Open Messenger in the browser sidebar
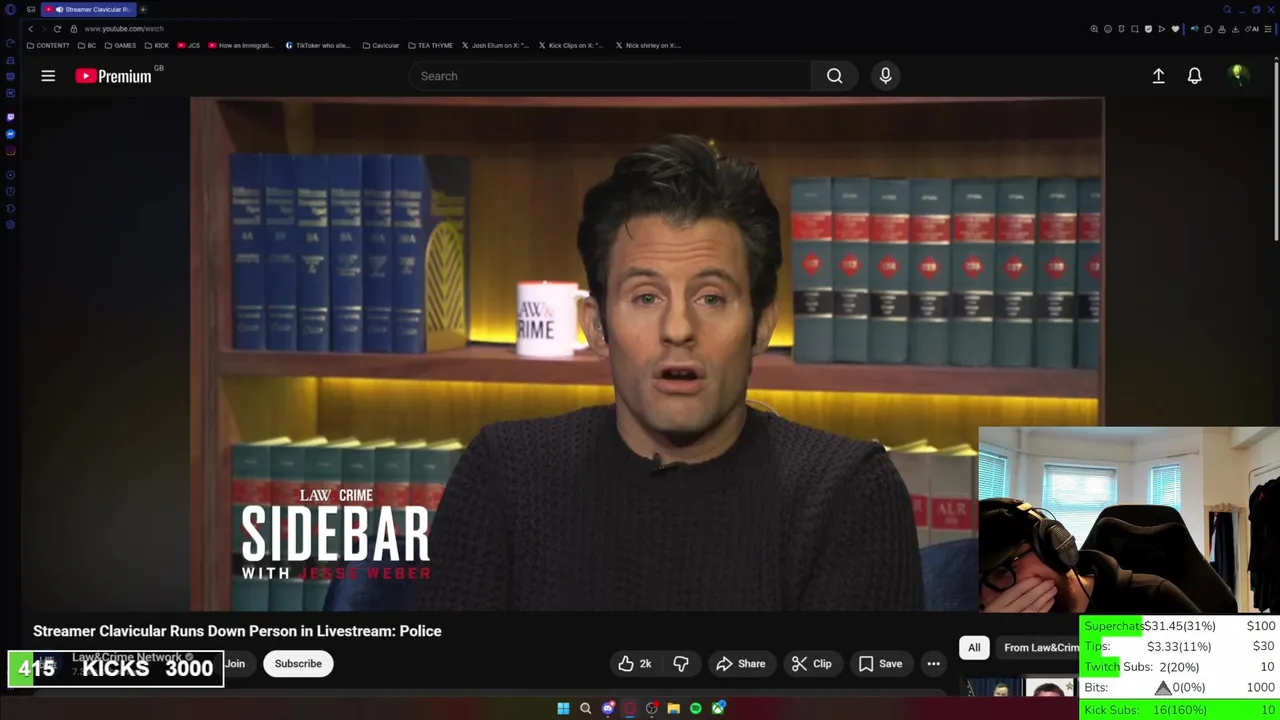The width and height of the screenshot is (1280, 720). (x=10, y=134)
